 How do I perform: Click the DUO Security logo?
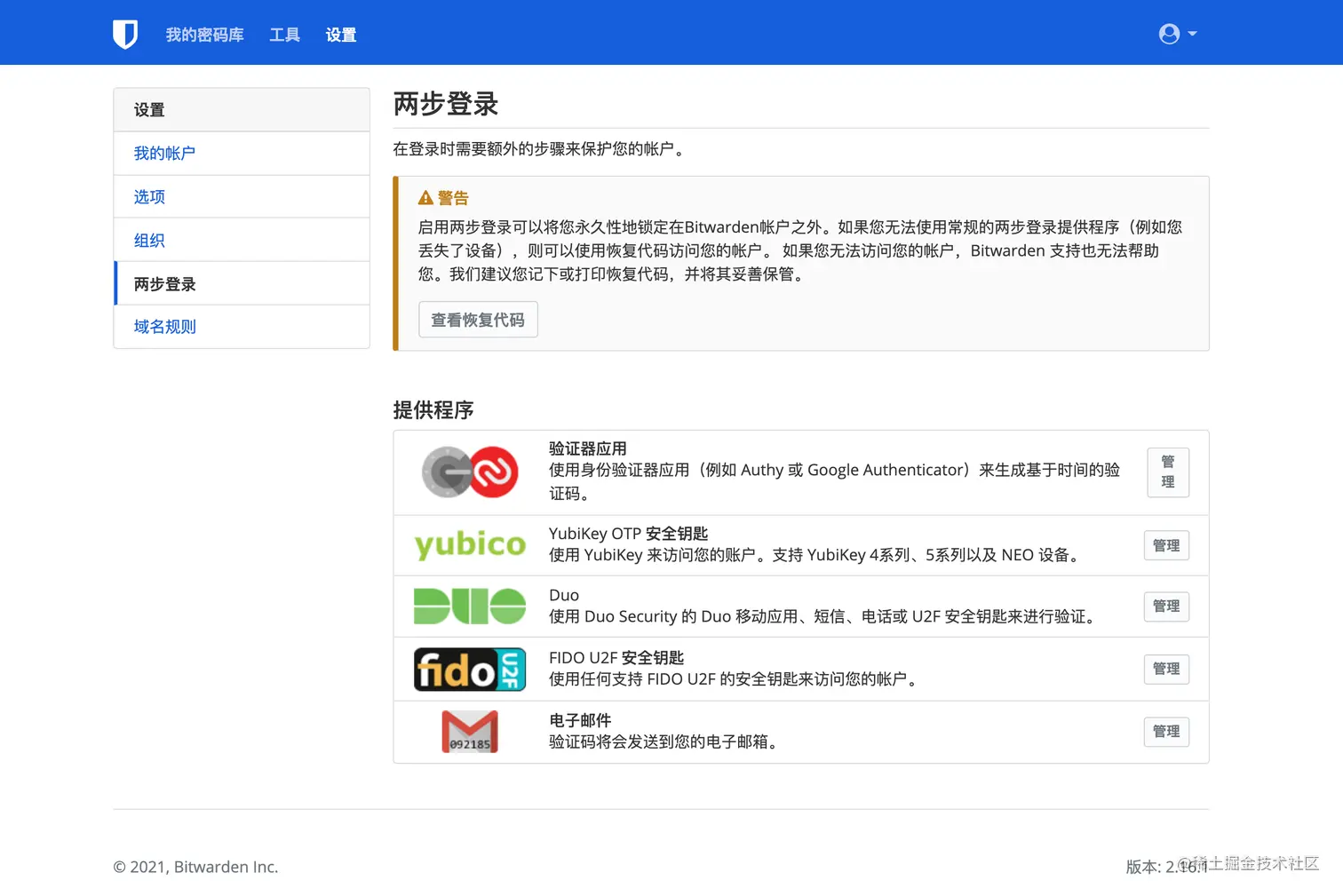pyautogui.click(x=469, y=606)
